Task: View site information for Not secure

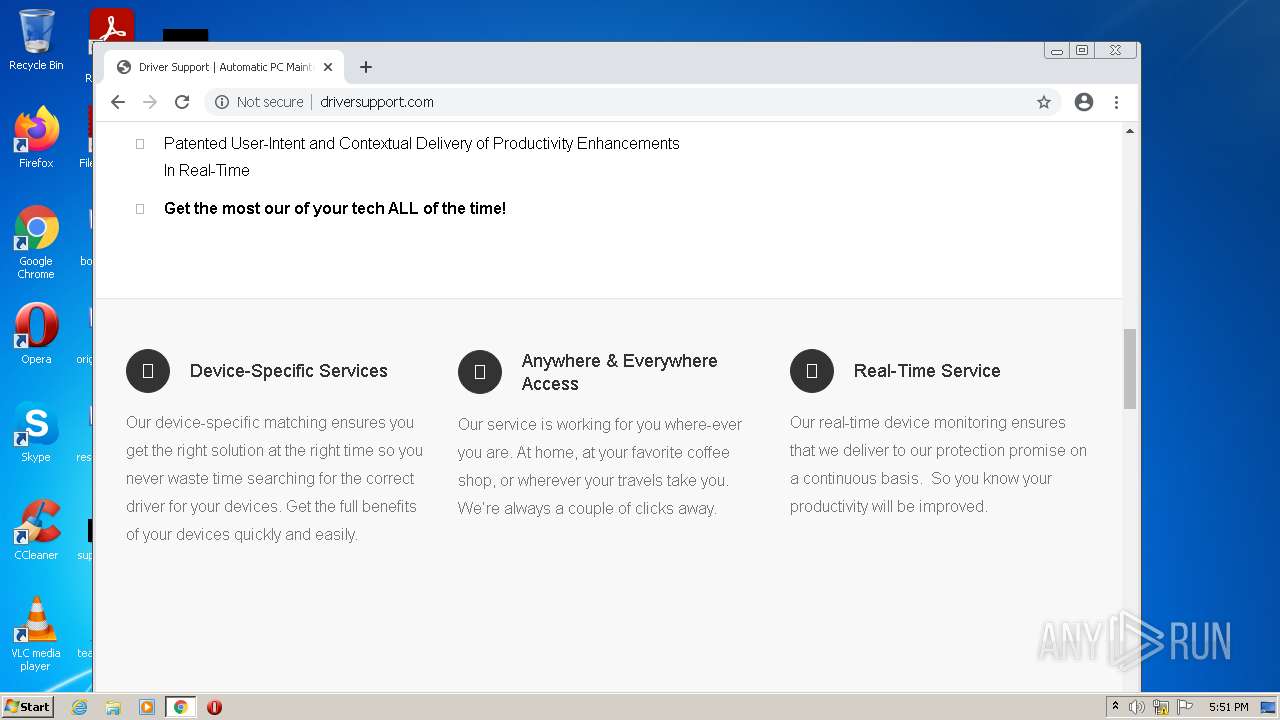Action: (258, 102)
